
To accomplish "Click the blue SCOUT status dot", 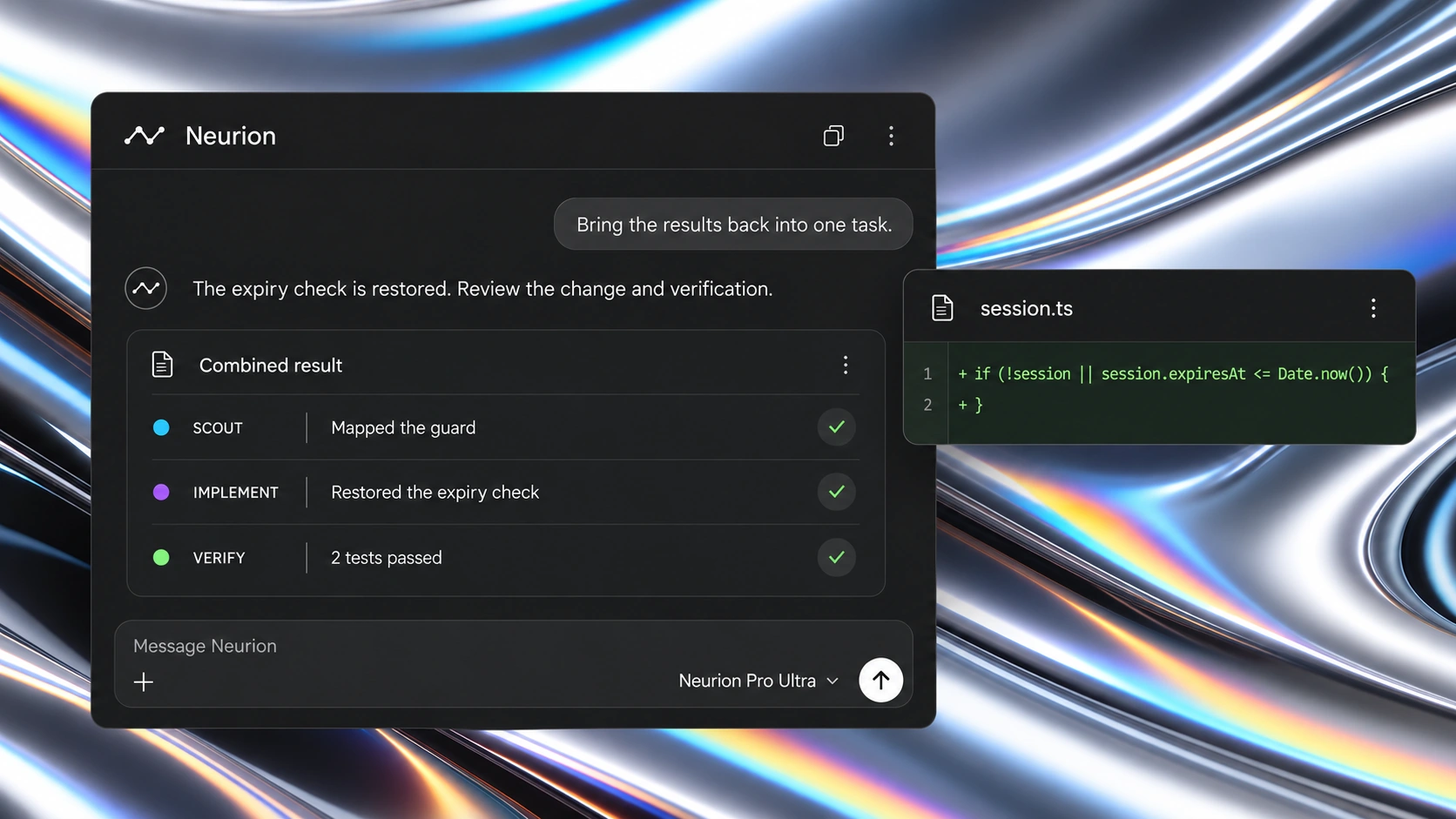I will click(161, 427).
